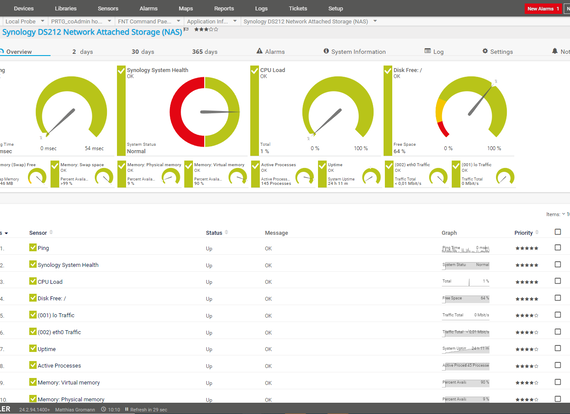Click the priority stars in CPU Load row
Viewport: 570px width, 414px height.
[527, 282]
